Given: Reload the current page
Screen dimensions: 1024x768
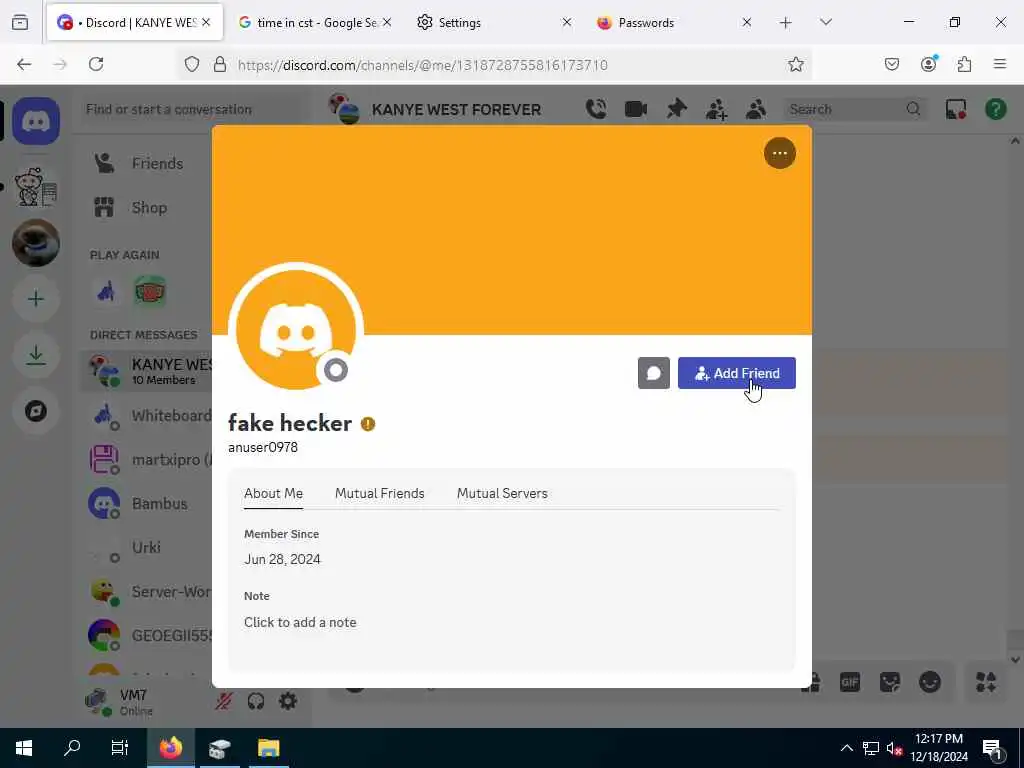Looking at the screenshot, I should point(96,64).
